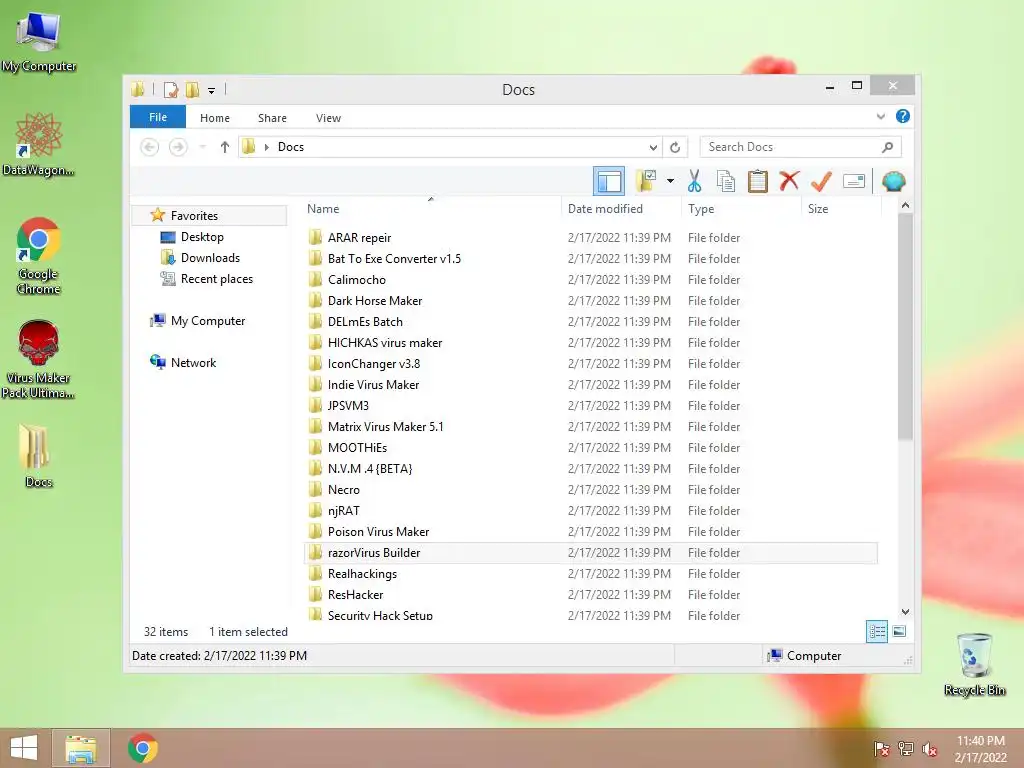
Task: Open recent locations dropdown arrow
Action: (x=202, y=147)
